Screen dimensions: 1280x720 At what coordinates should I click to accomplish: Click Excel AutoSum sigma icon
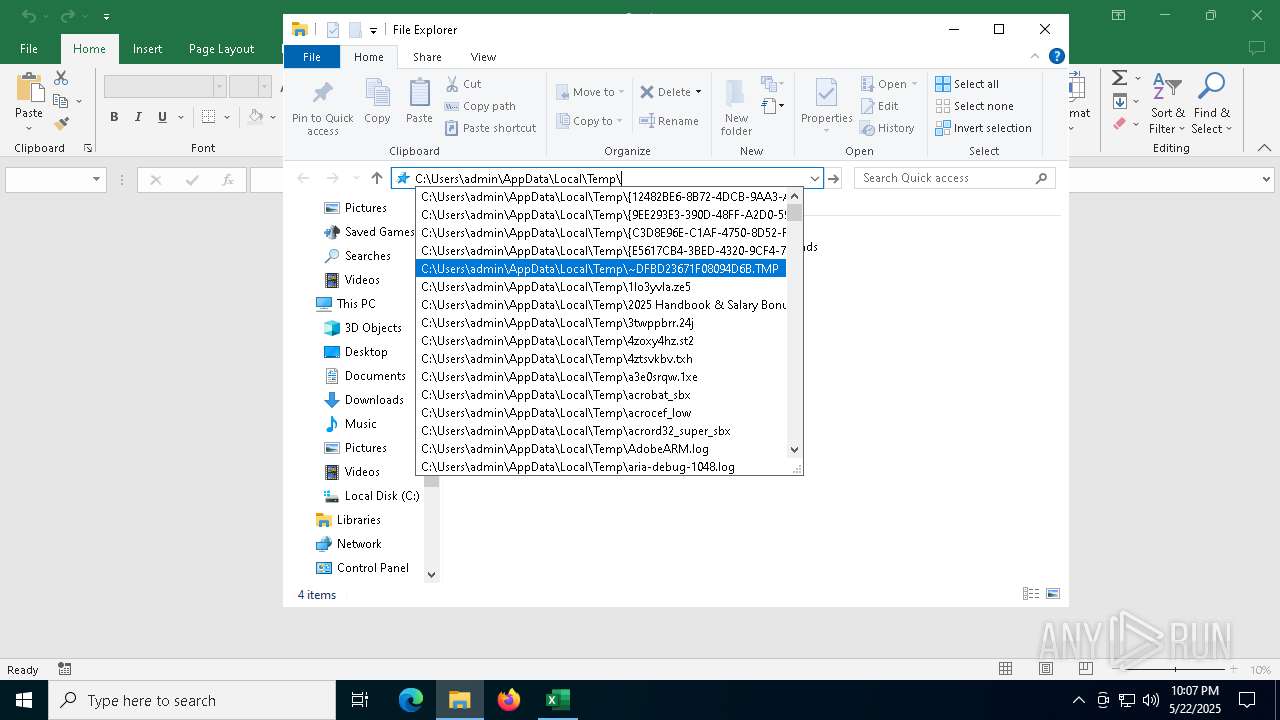click(1119, 78)
